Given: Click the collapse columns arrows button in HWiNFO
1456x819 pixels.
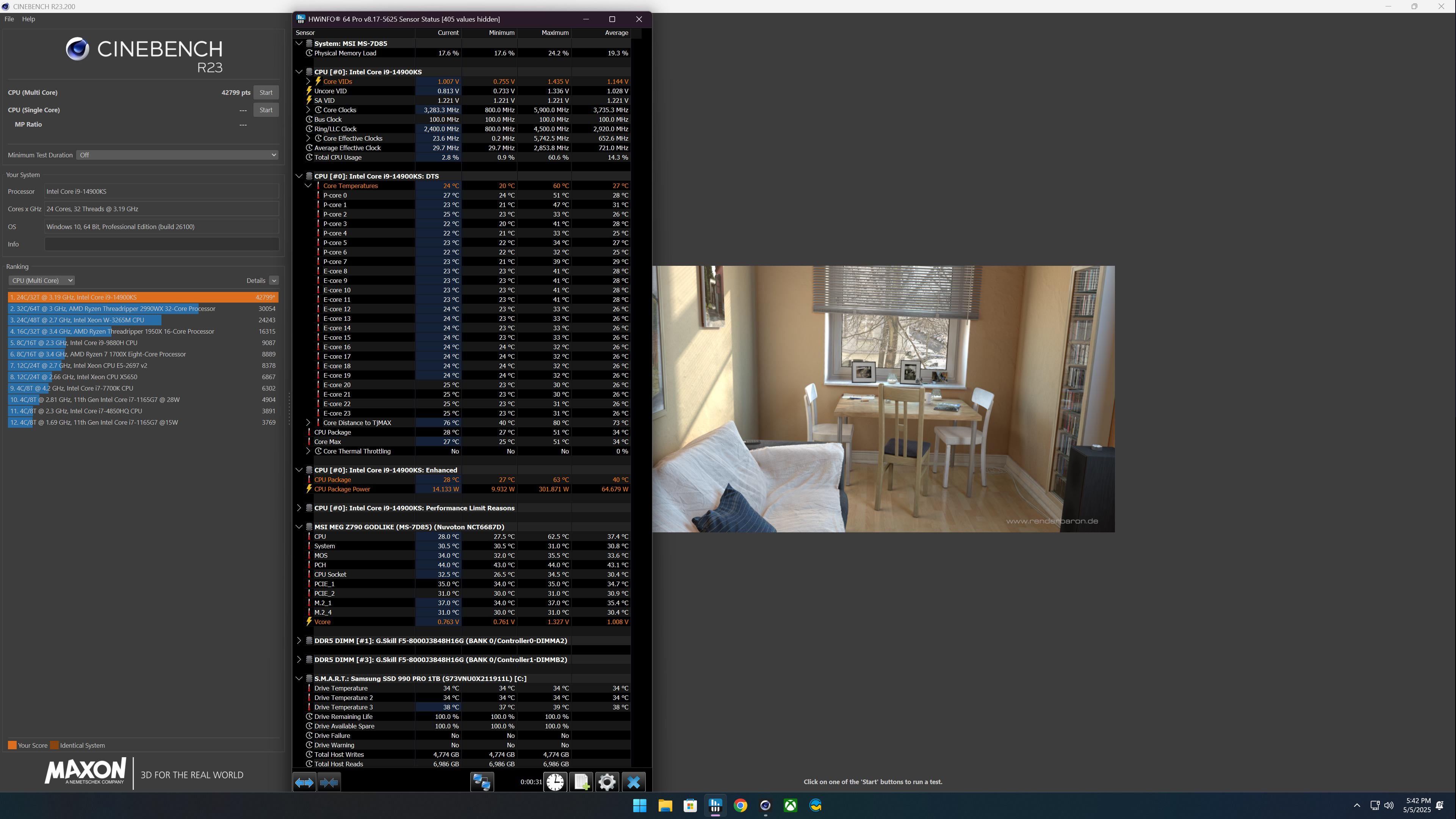Looking at the screenshot, I should (329, 782).
